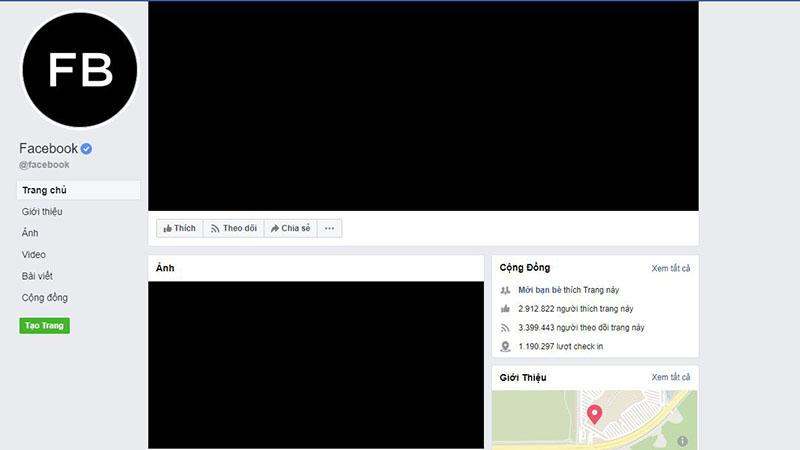Click the Facebook page name

click(48, 148)
